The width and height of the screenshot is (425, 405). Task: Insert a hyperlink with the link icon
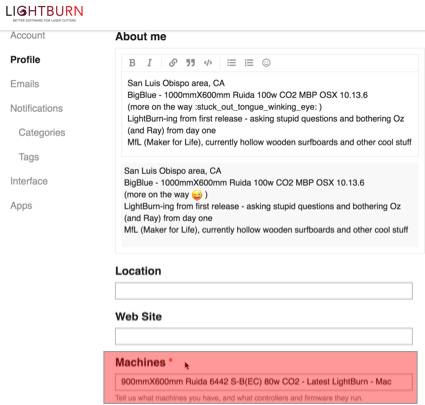(173, 63)
